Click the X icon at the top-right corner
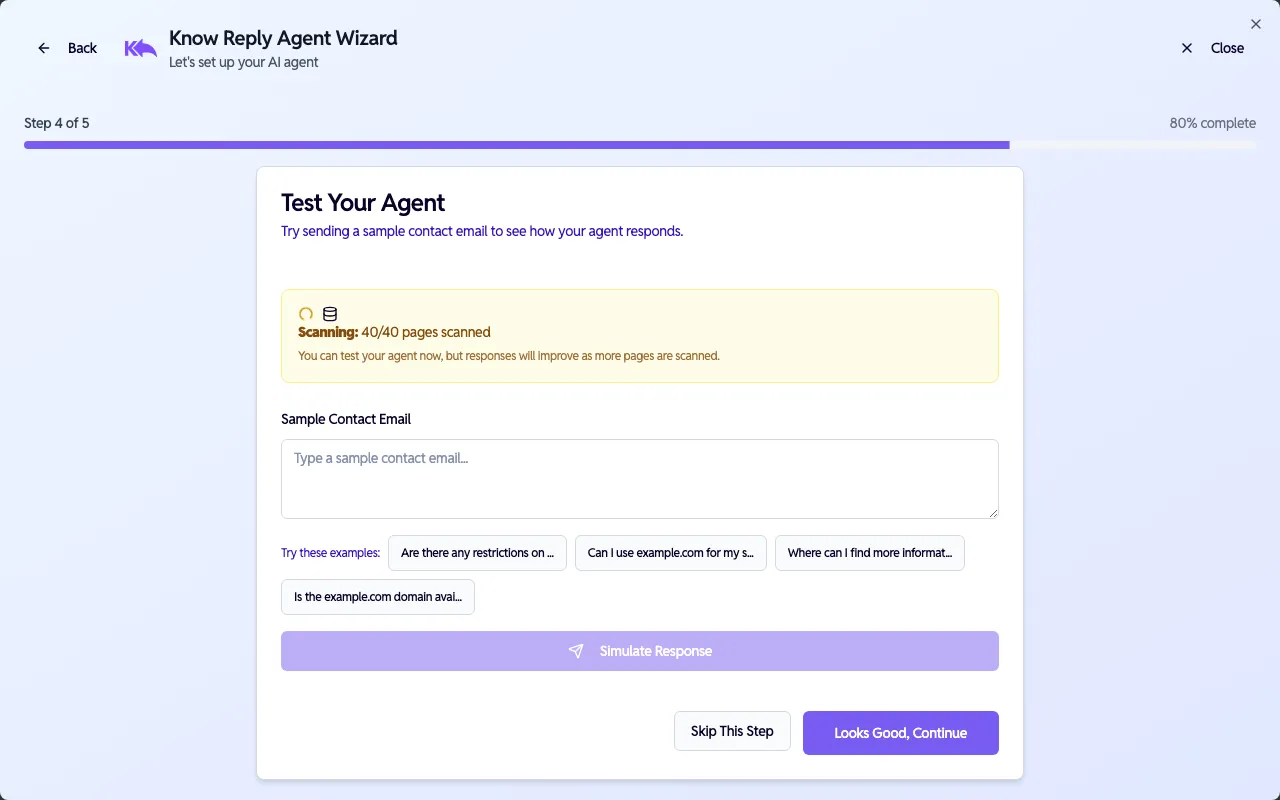Image resolution: width=1280 pixels, height=800 pixels. pyautogui.click(x=1256, y=24)
